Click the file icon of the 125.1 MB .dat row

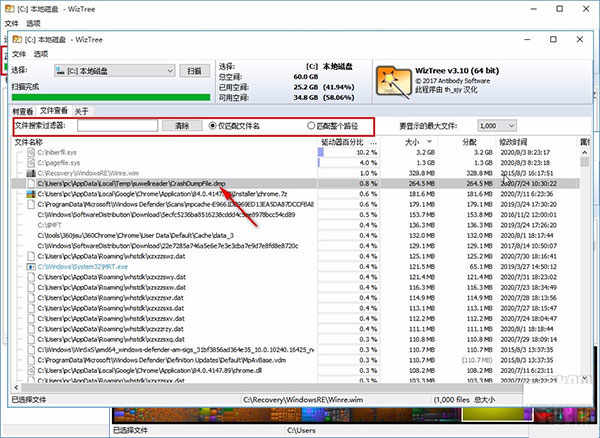[x=31, y=256]
